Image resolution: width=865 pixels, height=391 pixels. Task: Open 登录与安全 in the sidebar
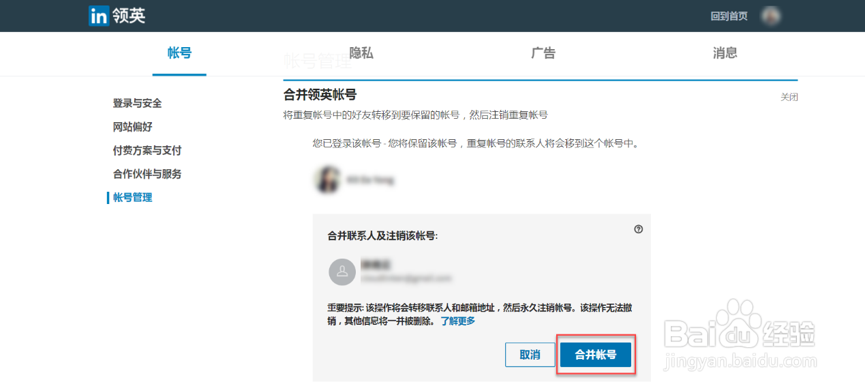tap(137, 103)
